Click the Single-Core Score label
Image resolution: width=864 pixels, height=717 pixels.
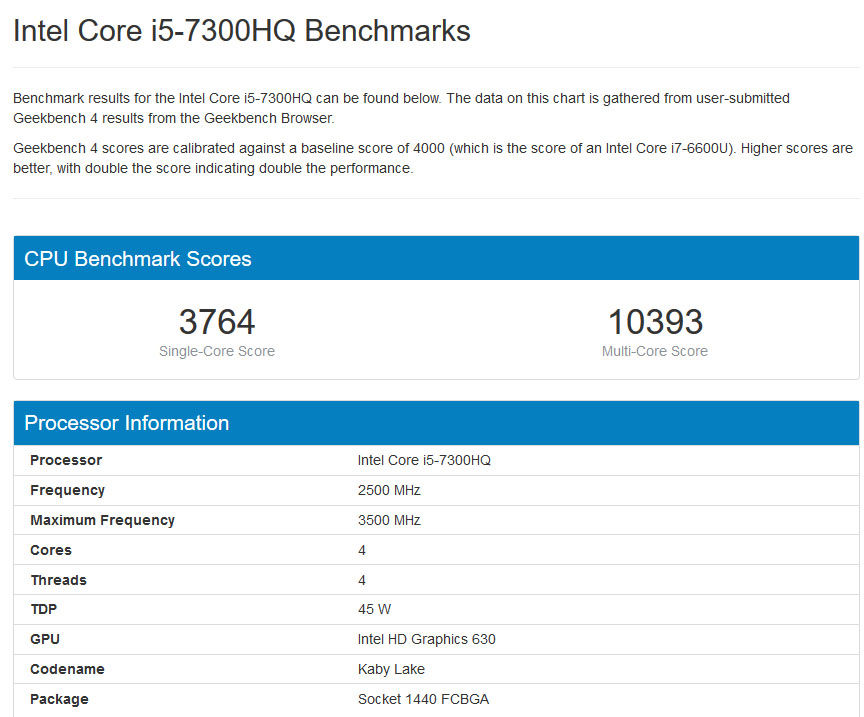point(217,351)
